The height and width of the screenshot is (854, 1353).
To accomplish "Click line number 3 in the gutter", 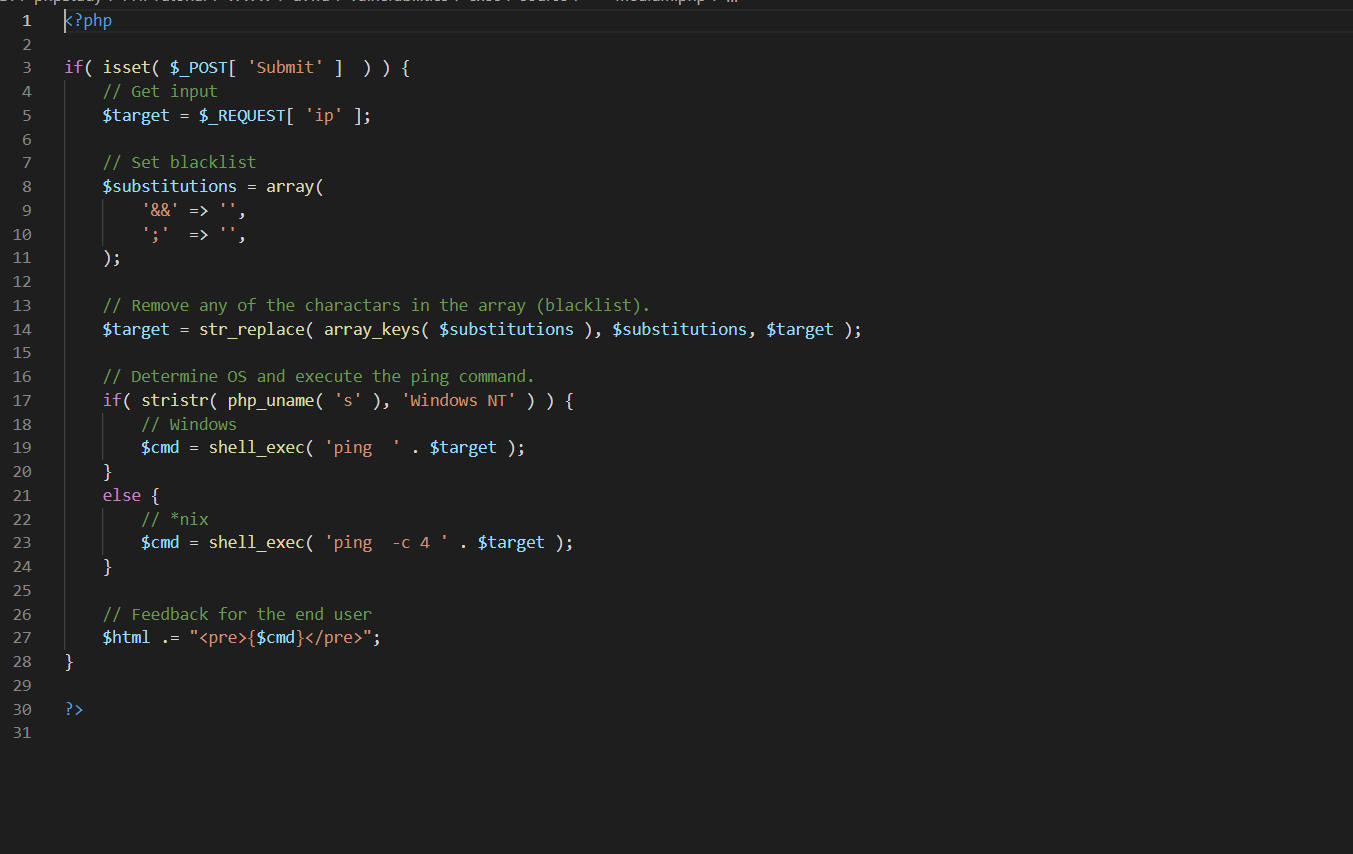I will coord(26,68).
